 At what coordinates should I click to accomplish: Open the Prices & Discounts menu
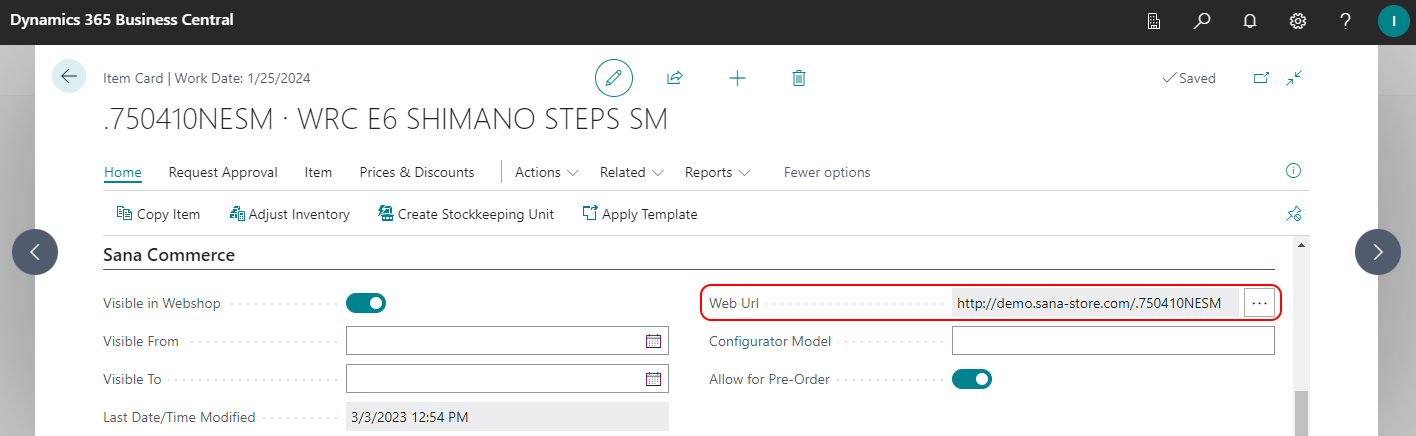click(417, 172)
